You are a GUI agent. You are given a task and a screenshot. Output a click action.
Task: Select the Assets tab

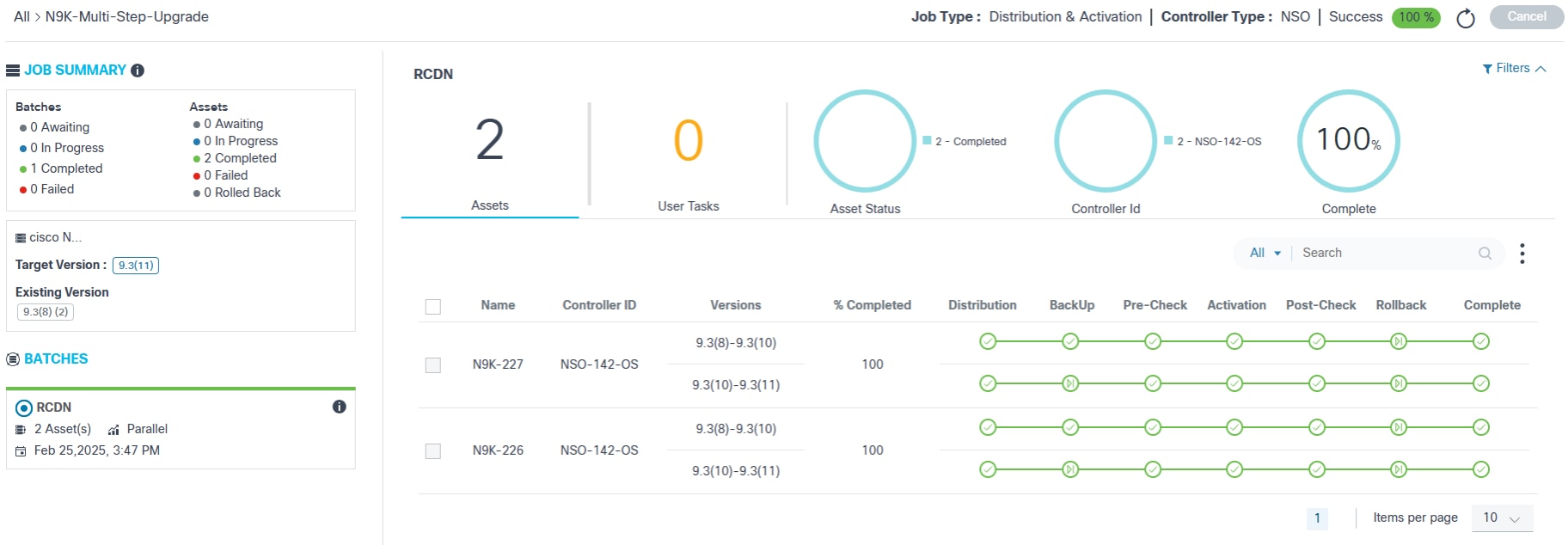490,205
